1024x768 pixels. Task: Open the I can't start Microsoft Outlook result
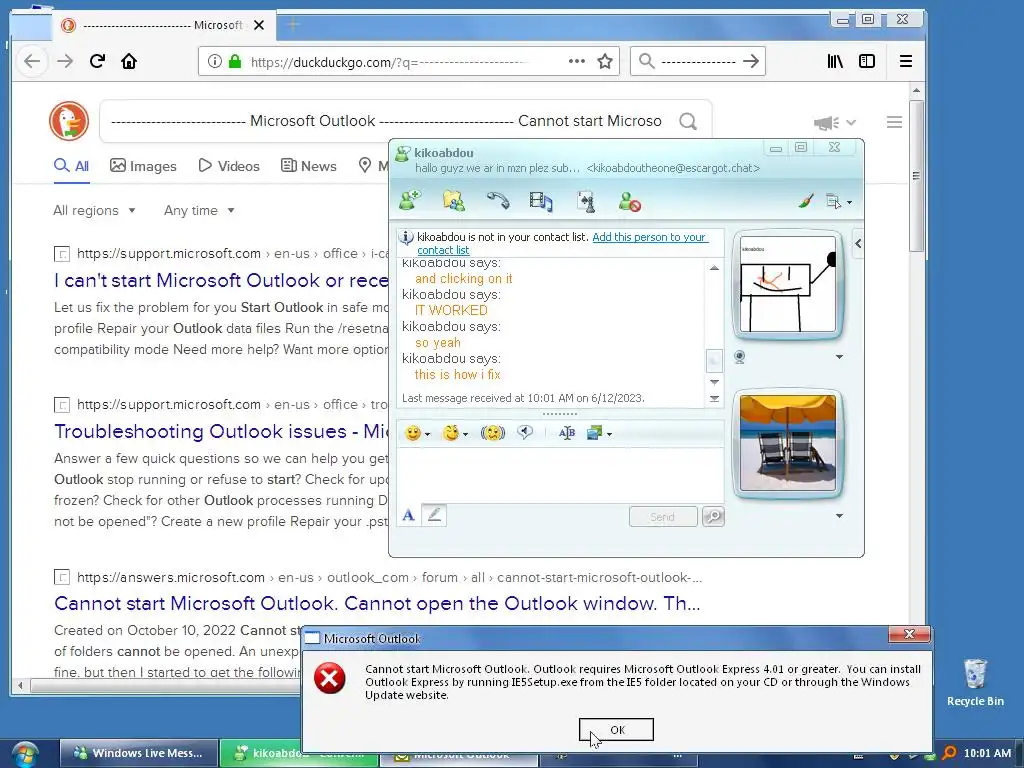click(221, 280)
